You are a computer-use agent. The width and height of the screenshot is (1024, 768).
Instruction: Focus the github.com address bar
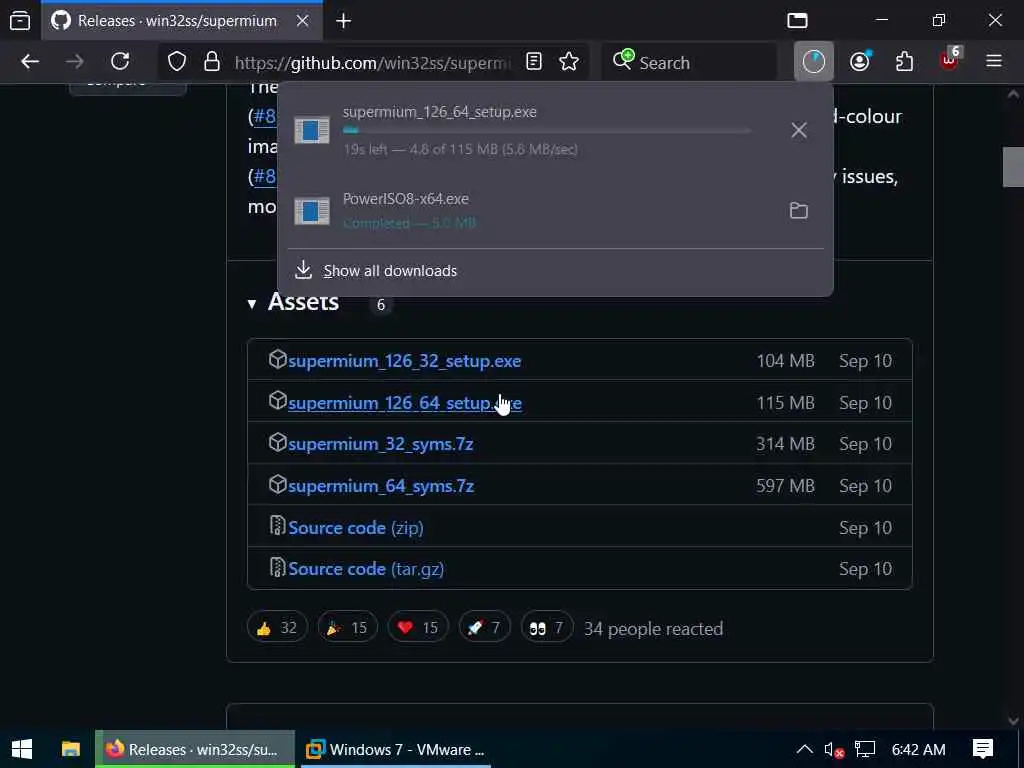pyautogui.click(x=372, y=63)
